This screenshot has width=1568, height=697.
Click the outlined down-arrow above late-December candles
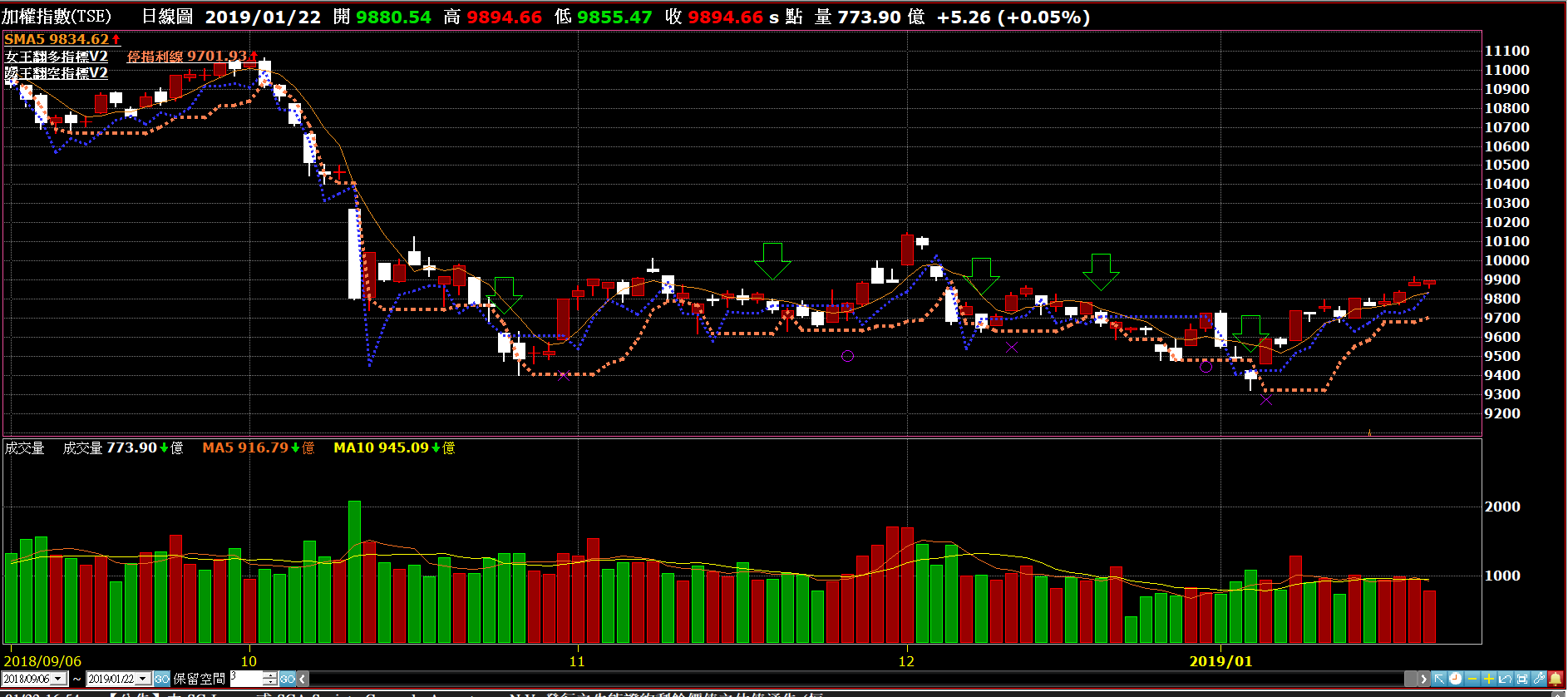1101,272
